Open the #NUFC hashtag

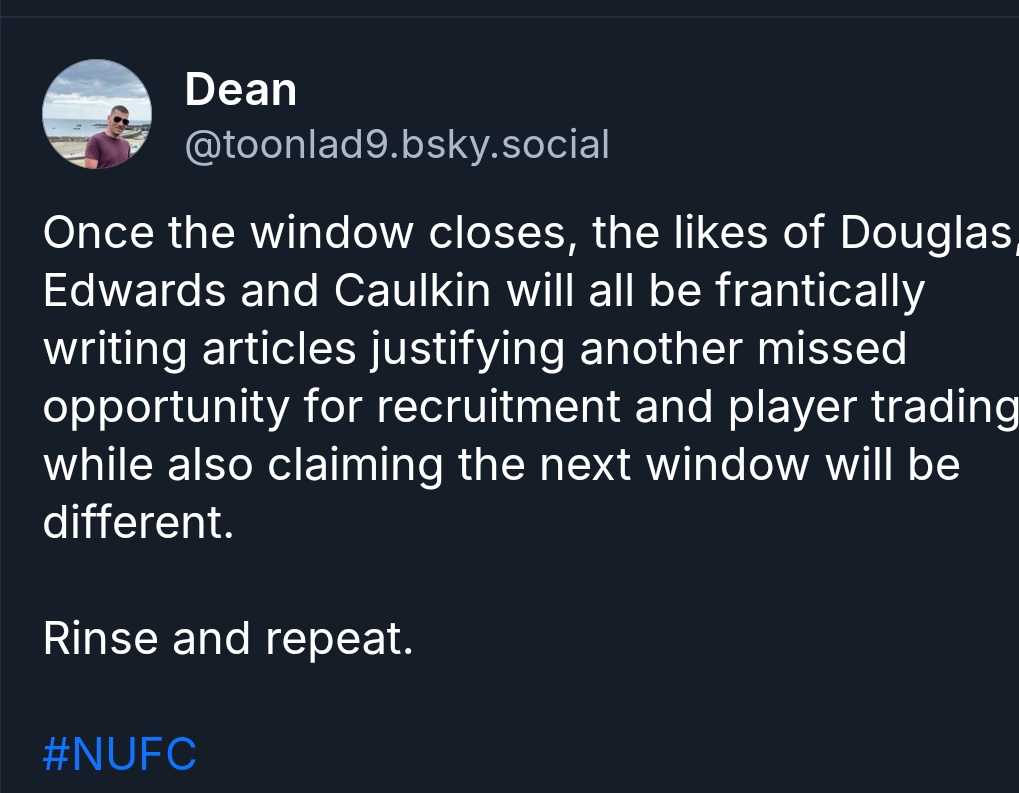[x=119, y=753]
